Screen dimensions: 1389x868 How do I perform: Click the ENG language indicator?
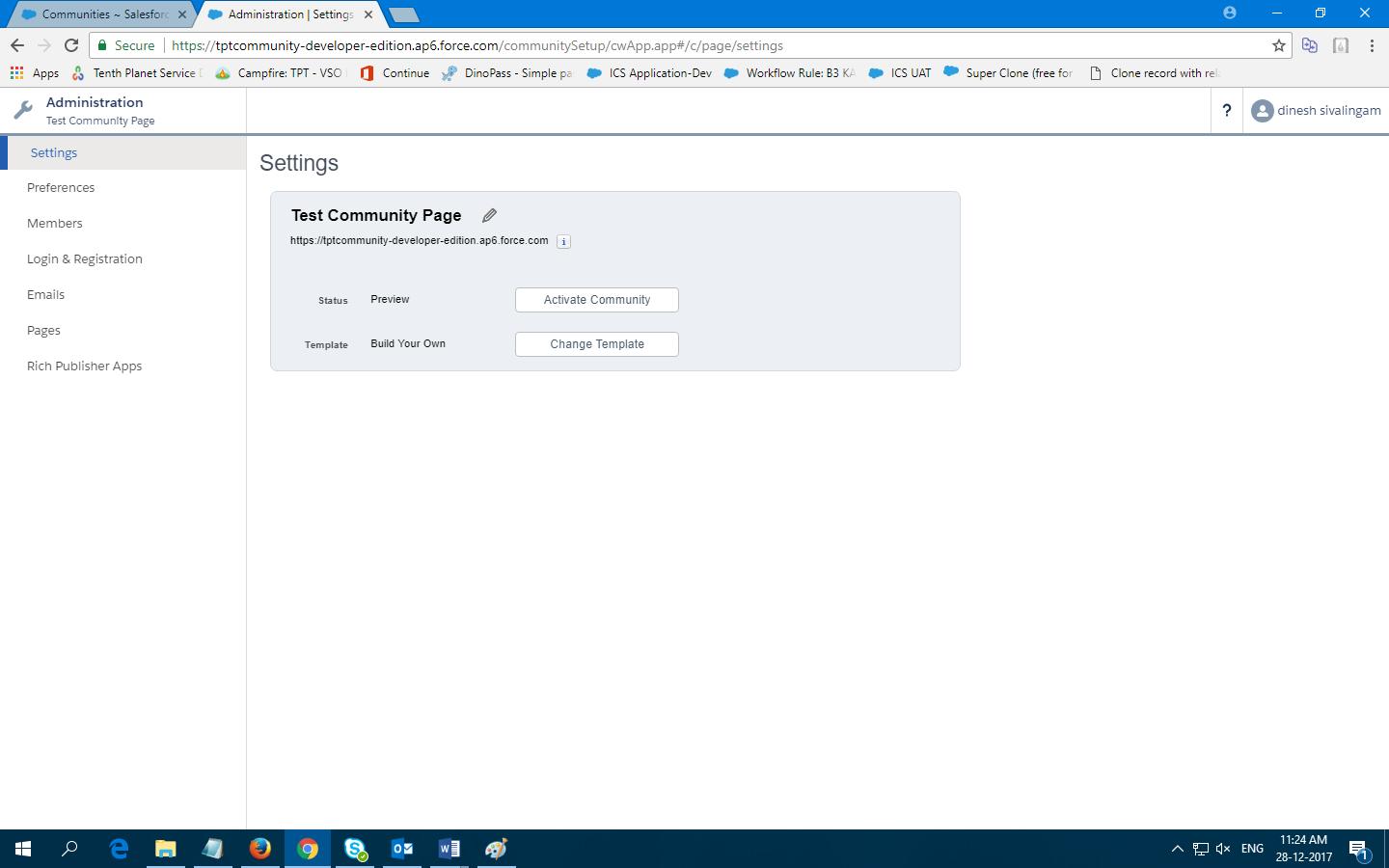point(1252,849)
